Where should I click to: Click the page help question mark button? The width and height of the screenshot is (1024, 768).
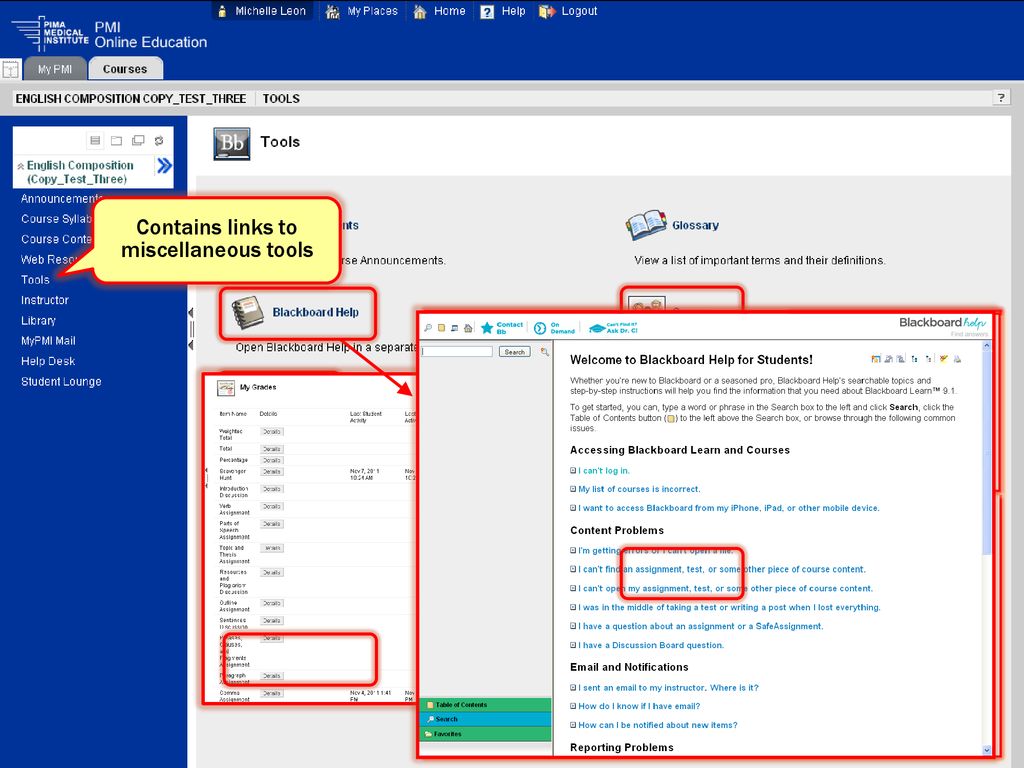[1001, 98]
